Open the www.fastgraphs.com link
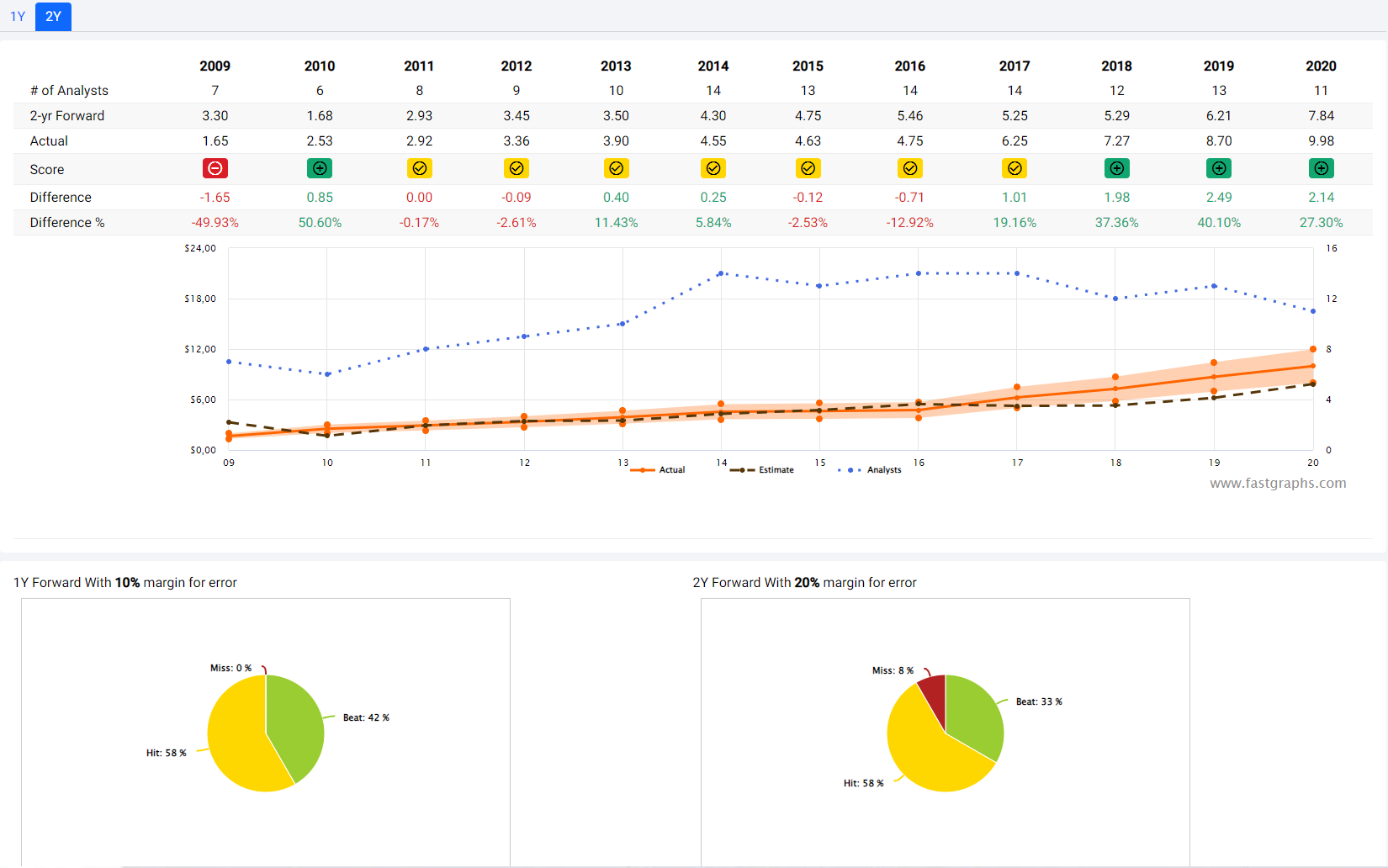Image resolution: width=1388 pixels, height=868 pixels. coord(1277,484)
